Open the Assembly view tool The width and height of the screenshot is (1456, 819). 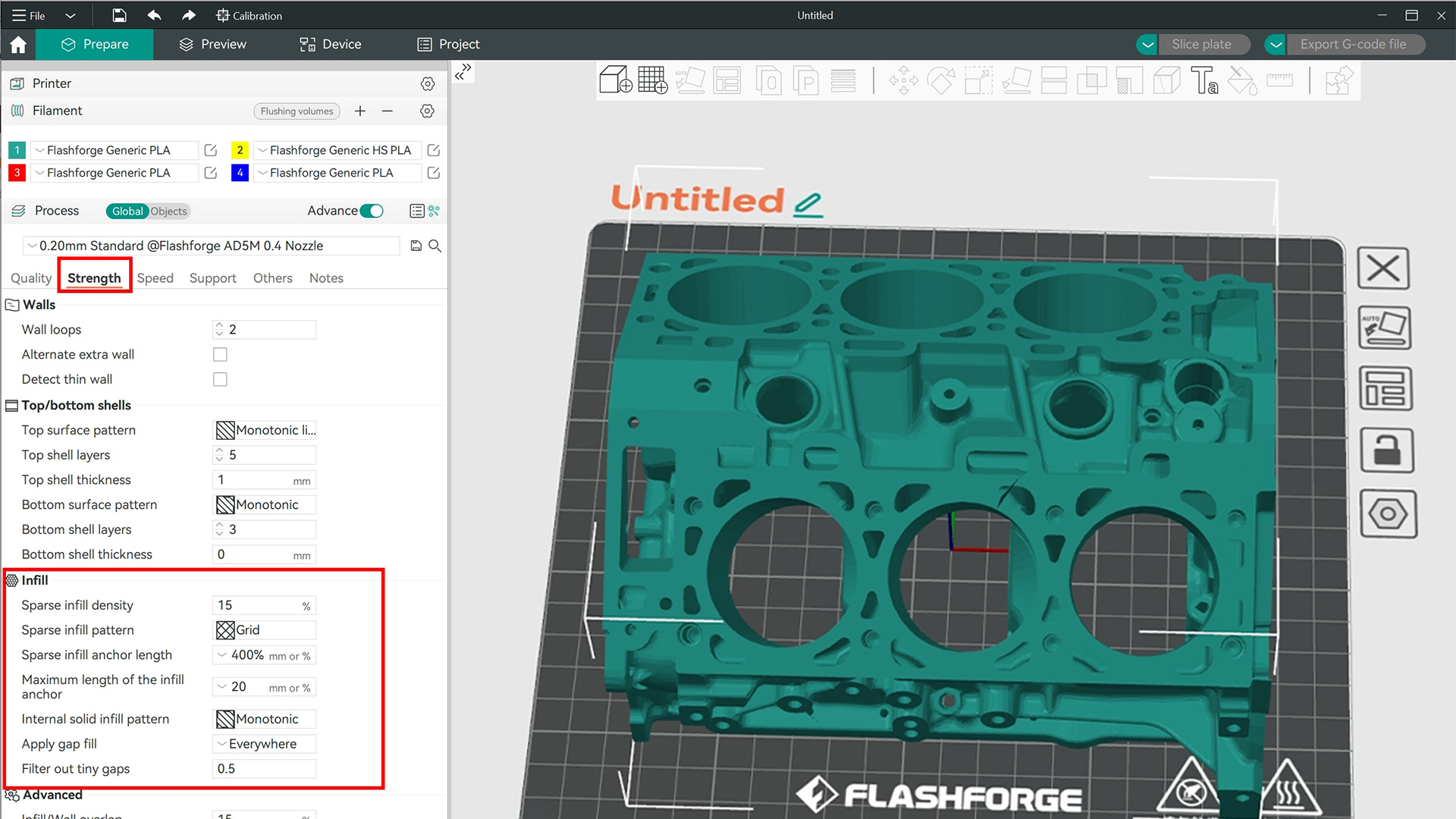(x=1338, y=80)
